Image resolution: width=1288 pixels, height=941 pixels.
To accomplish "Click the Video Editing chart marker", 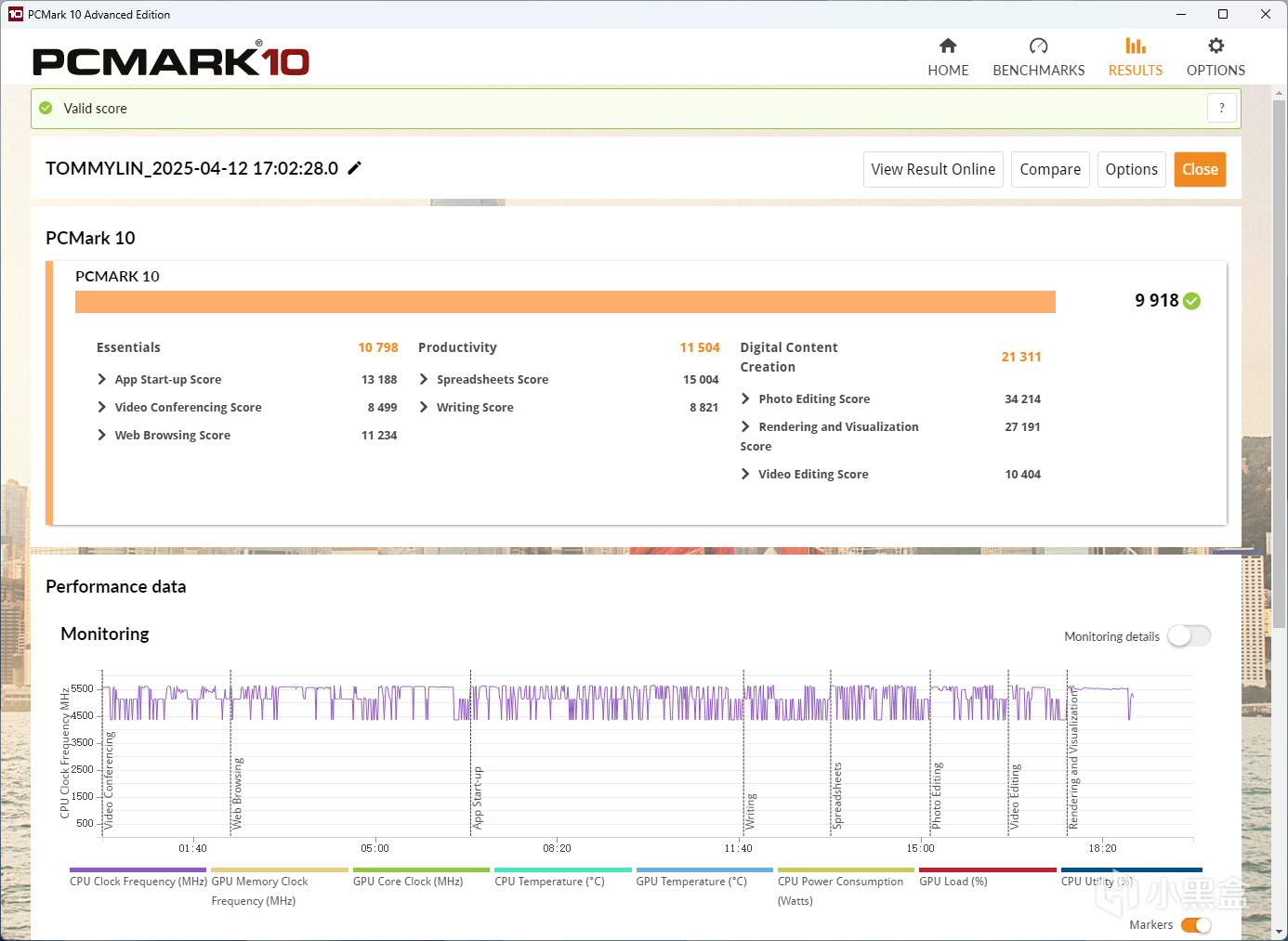I will click(x=1015, y=797).
